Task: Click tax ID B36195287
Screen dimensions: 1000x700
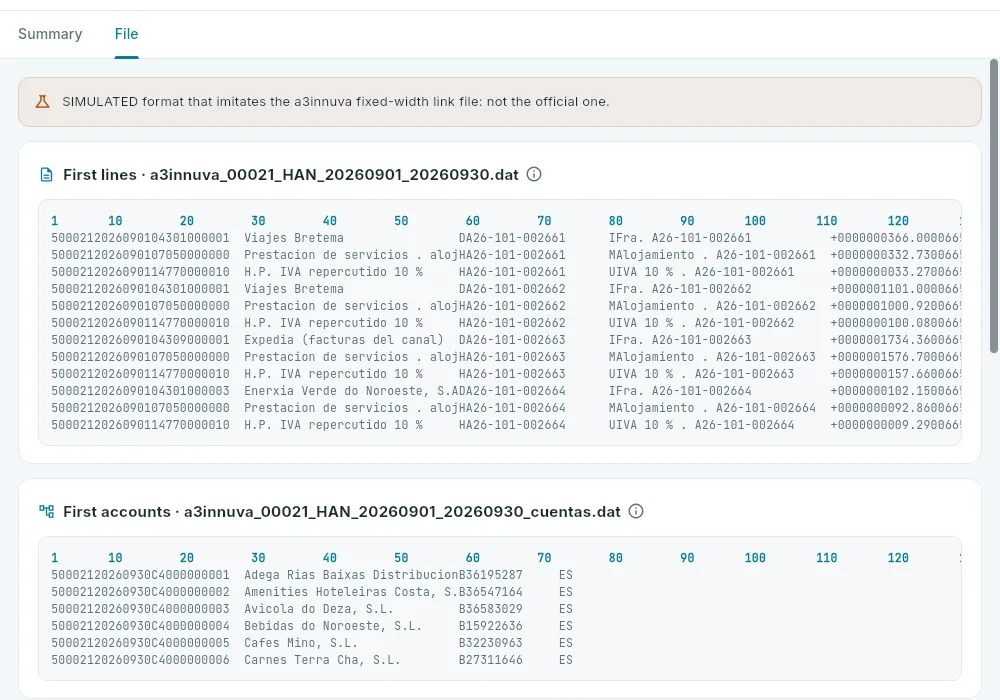Action: point(490,575)
